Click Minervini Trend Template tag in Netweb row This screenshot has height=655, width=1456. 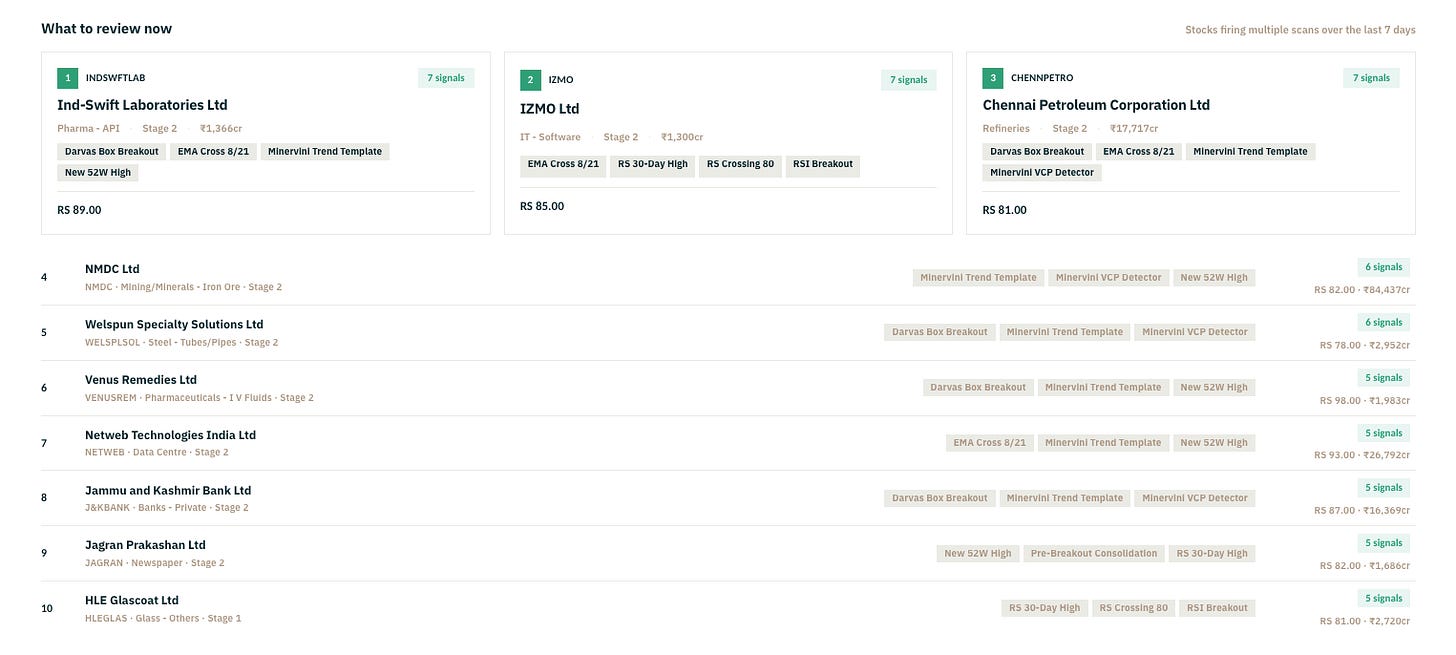(x=1103, y=443)
